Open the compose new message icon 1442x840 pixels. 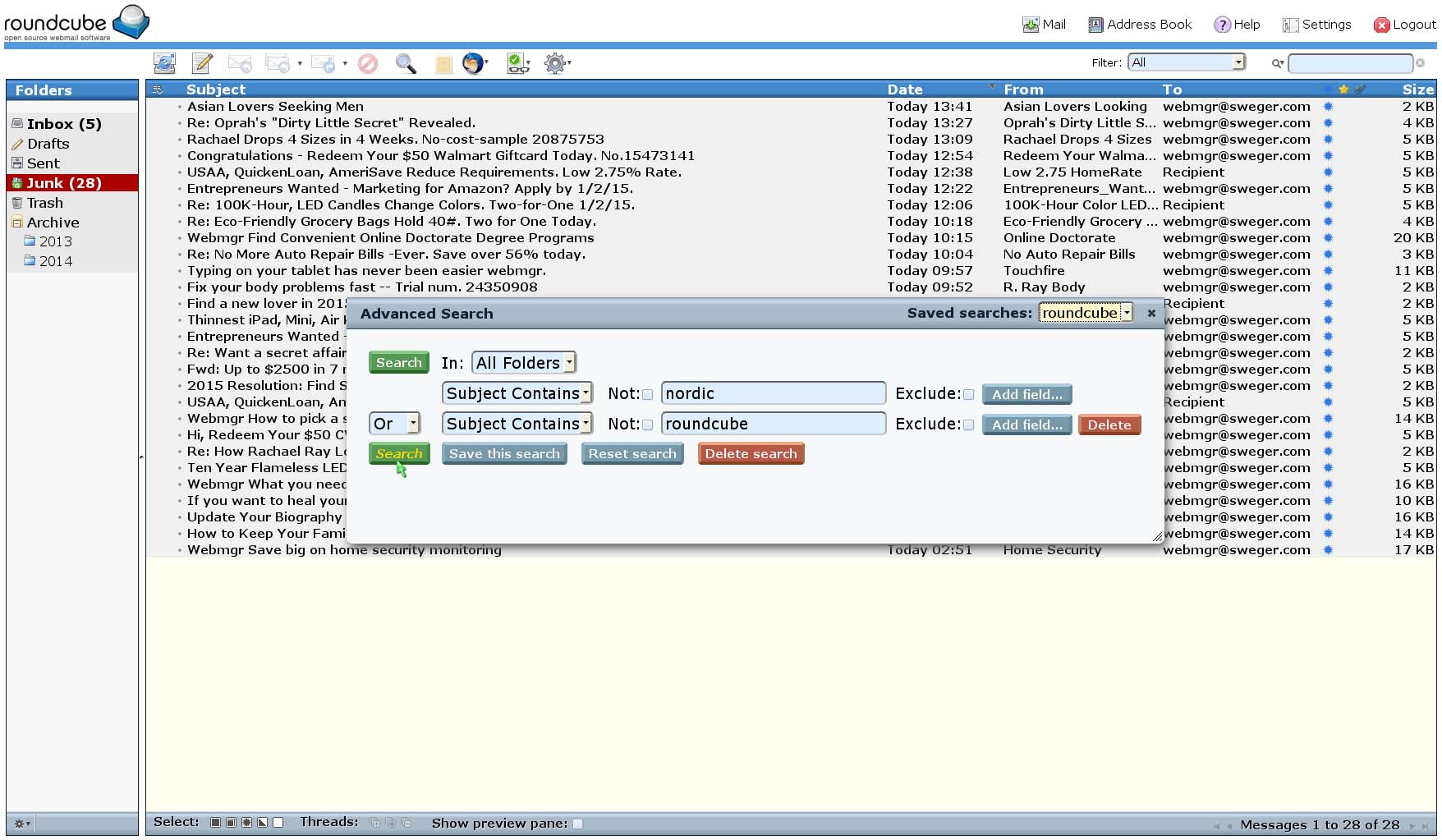click(202, 62)
